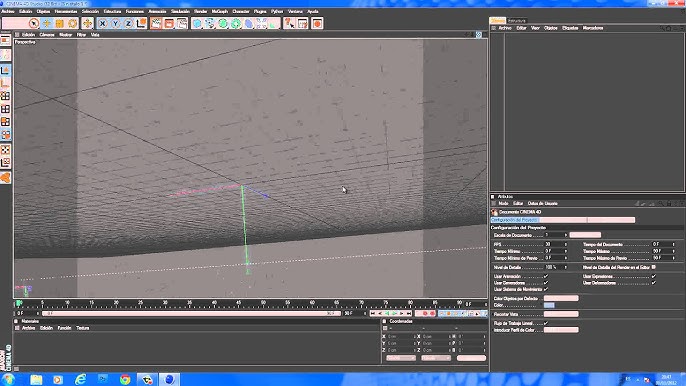686x386 pixels.
Task: Click Tiempo Máximo stepper arrows
Action: pos(674,251)
